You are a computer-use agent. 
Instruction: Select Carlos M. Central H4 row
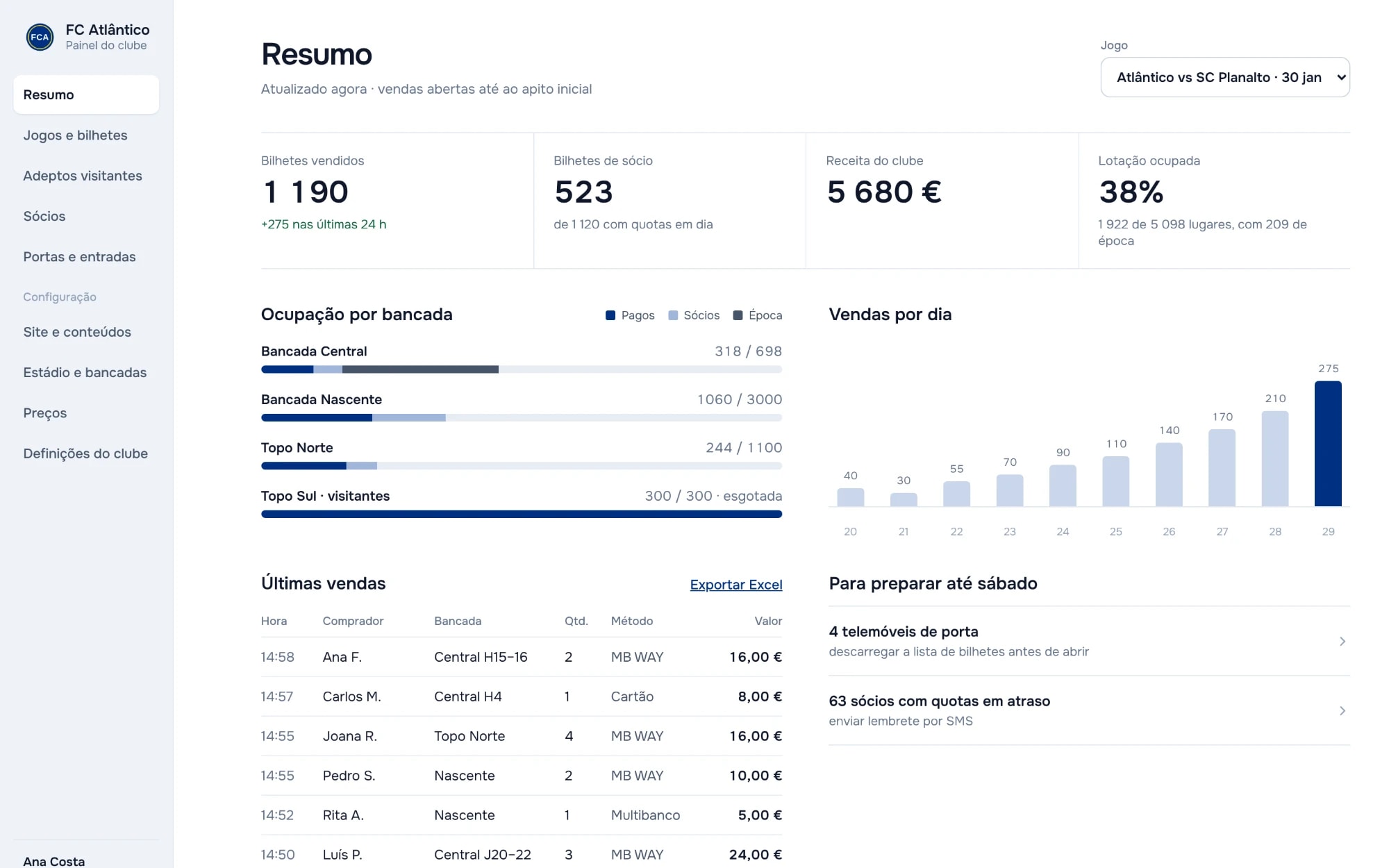coord(522,696)
